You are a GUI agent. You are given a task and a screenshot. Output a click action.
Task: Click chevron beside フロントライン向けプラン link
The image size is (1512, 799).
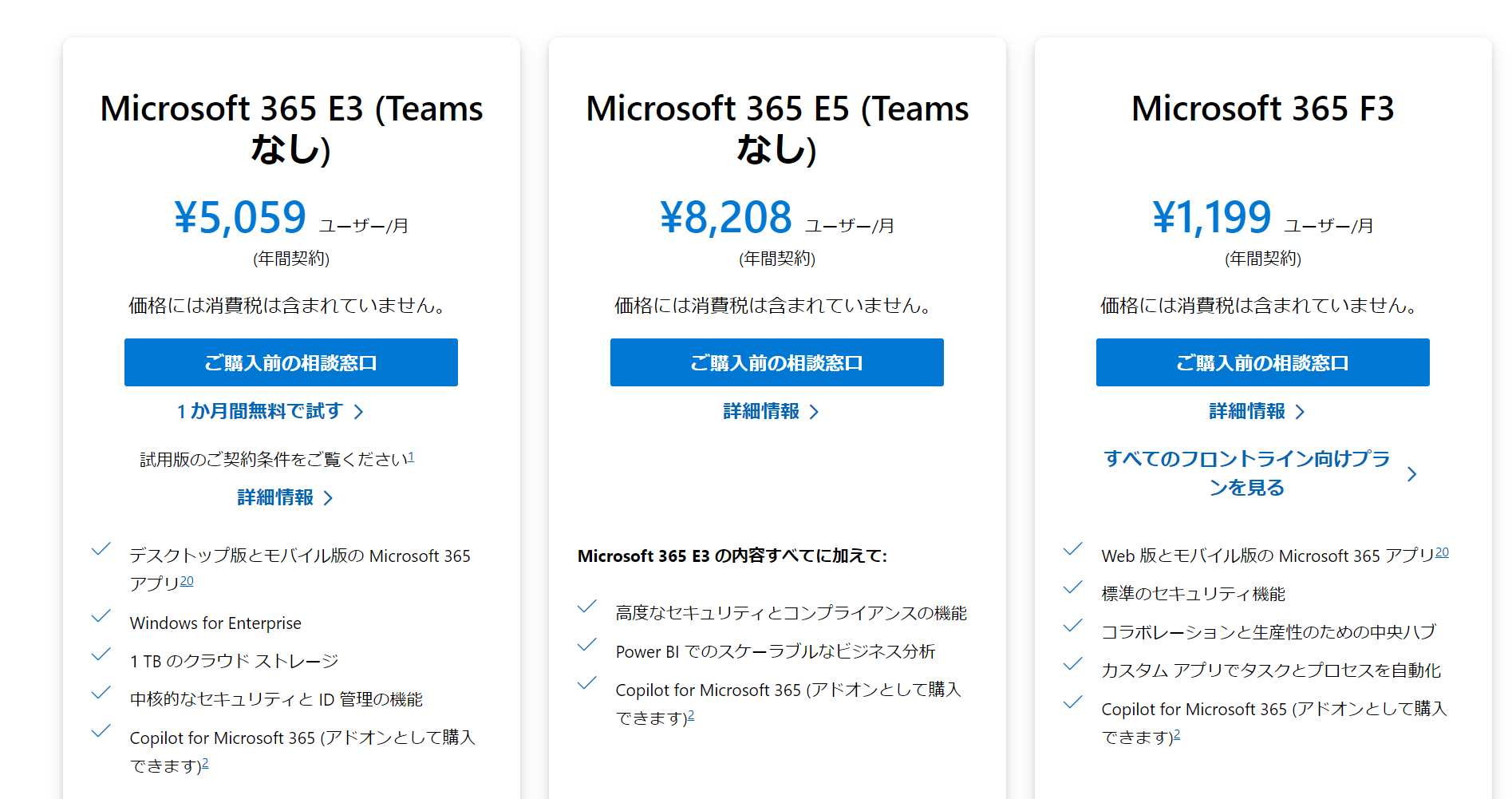(1412, 474)
